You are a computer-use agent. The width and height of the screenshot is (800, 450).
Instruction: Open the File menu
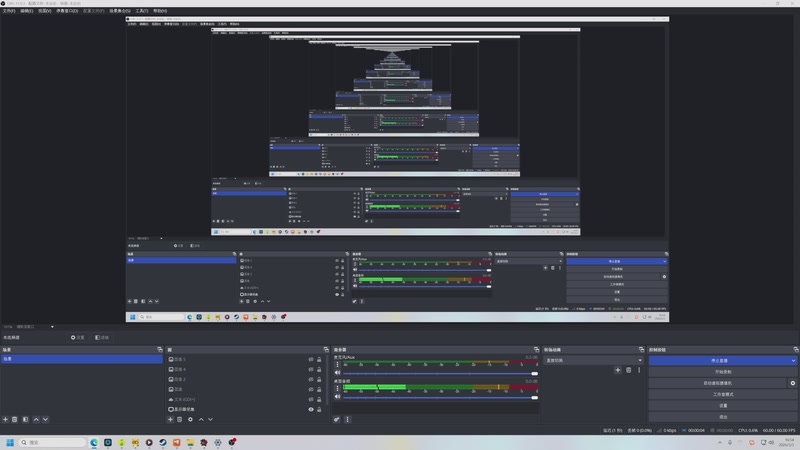9,11
